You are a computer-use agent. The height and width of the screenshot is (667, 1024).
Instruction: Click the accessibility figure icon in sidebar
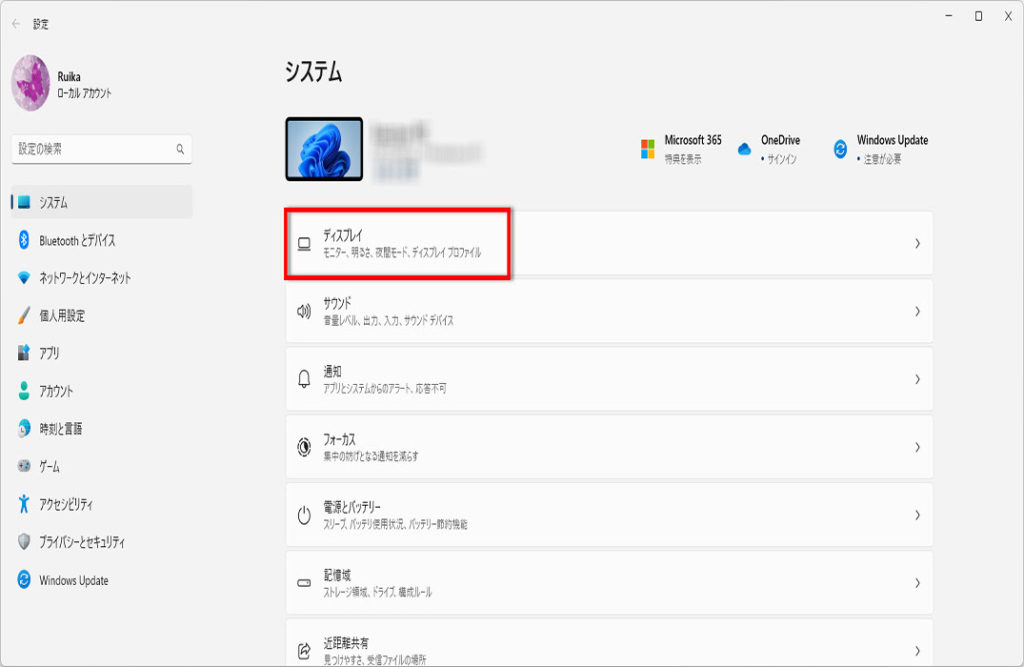pos(24,504)
